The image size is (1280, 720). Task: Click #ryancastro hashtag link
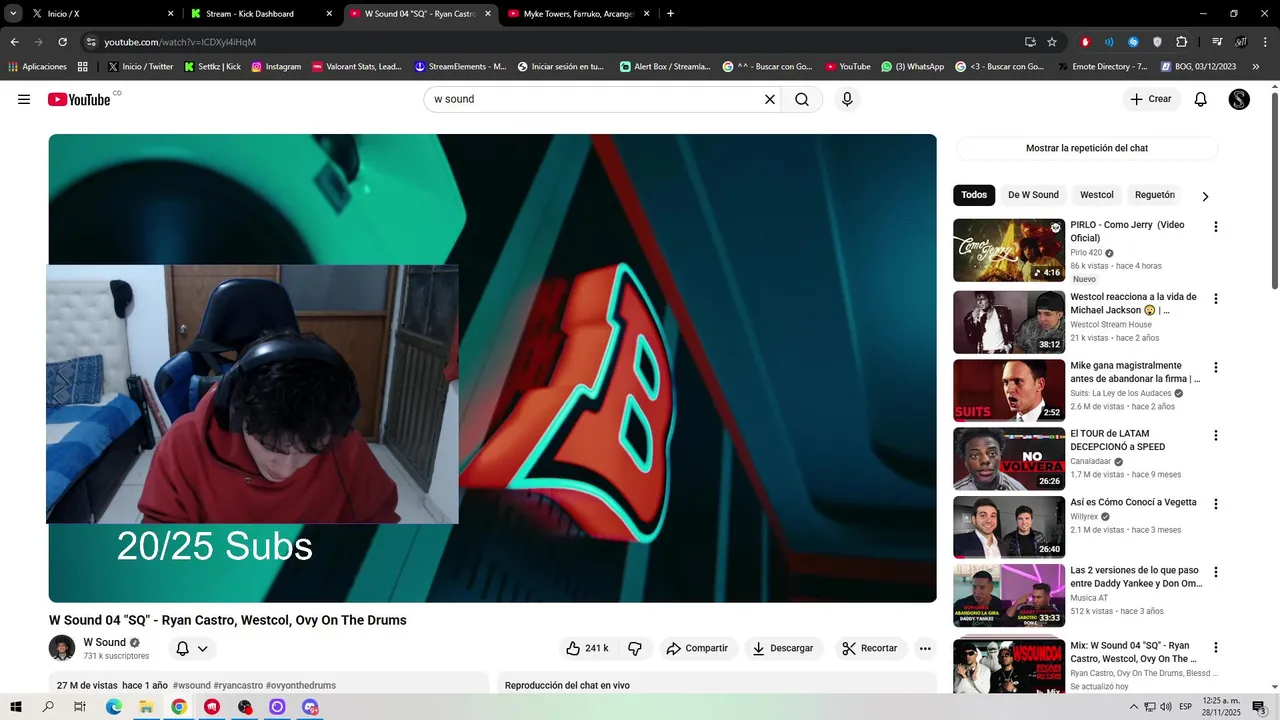pyautogui.click(x=237, y=685)
